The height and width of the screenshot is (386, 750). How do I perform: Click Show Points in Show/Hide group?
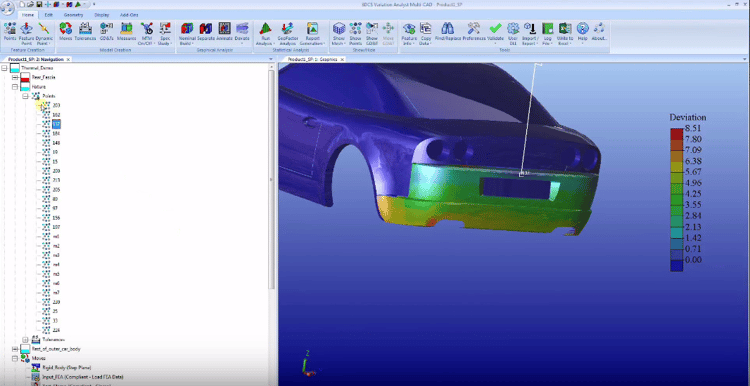(x=355, y=33)
